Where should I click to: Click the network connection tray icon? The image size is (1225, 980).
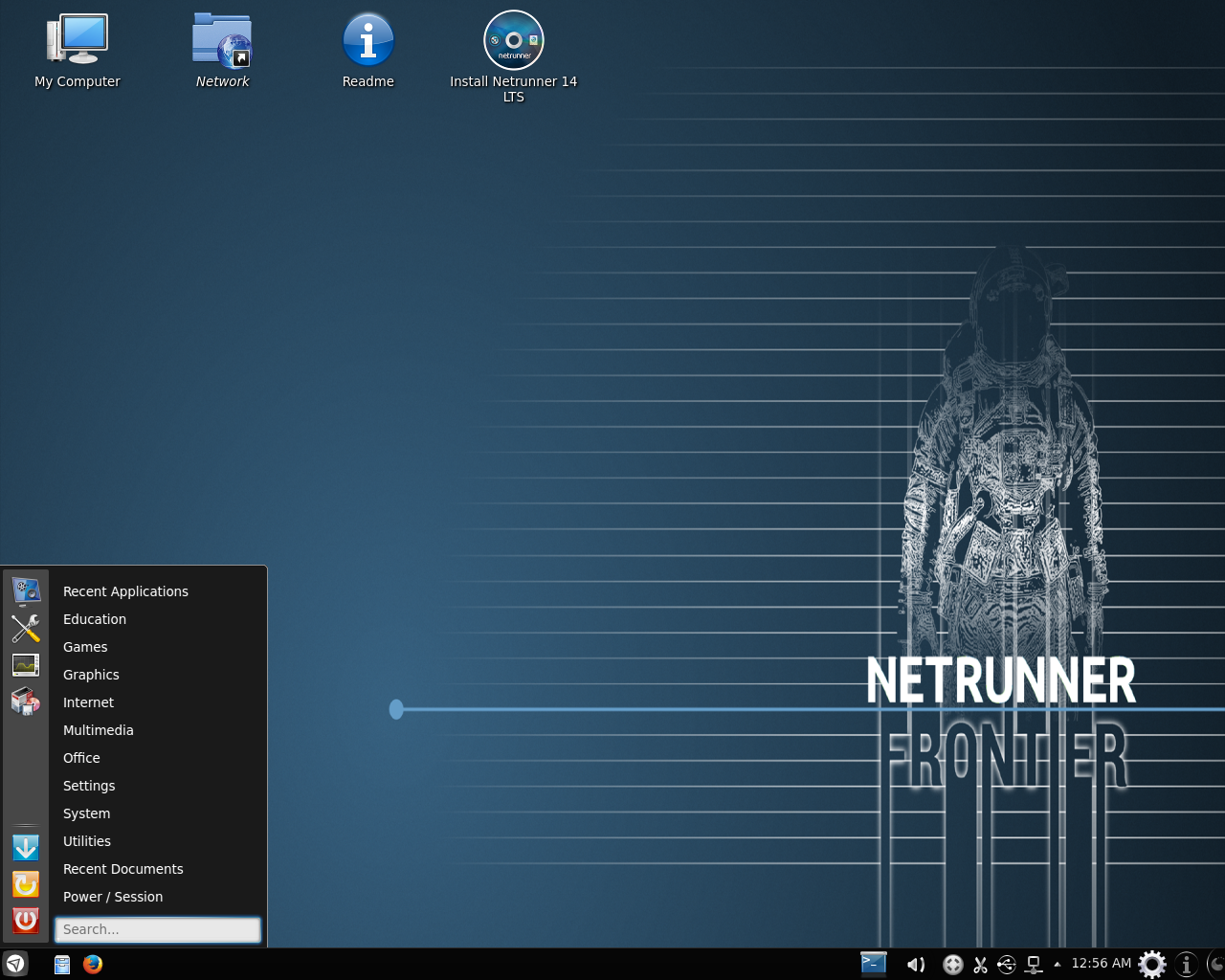[x=1034, y=965]
